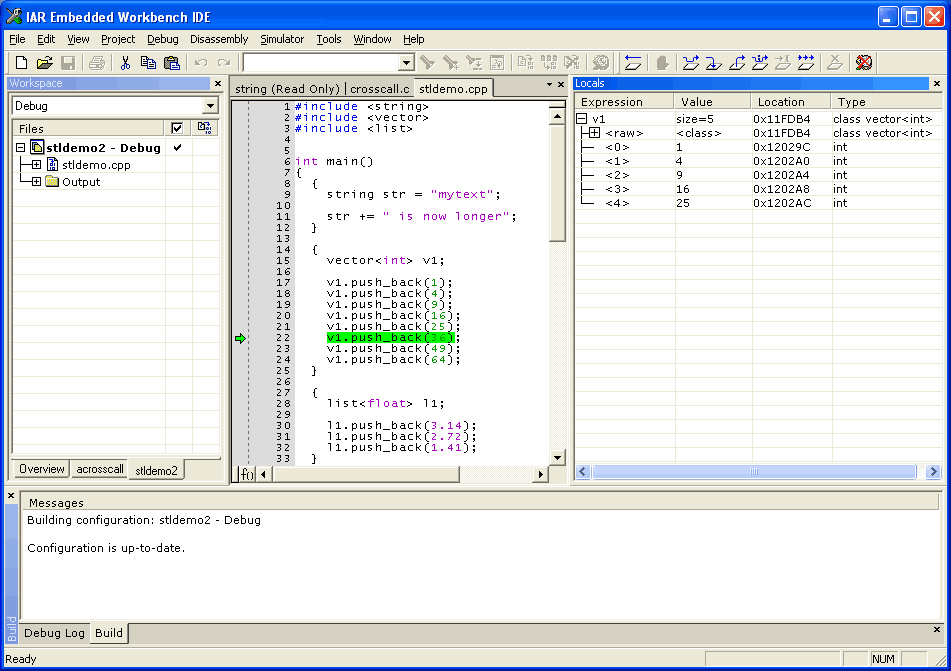This screenshot has width=951, height=671.
Task: Click the Save toolbar icon
Action: click(68, 62)
